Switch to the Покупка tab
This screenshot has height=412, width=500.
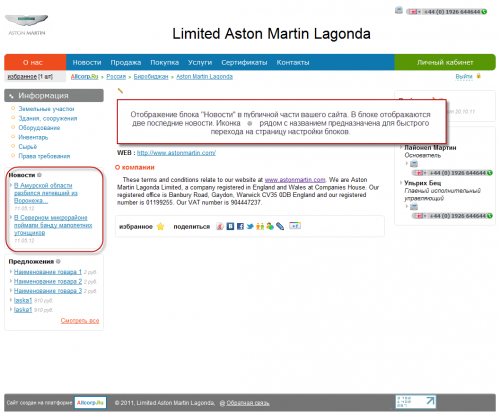pyautogui.click(x=164, y=62)
